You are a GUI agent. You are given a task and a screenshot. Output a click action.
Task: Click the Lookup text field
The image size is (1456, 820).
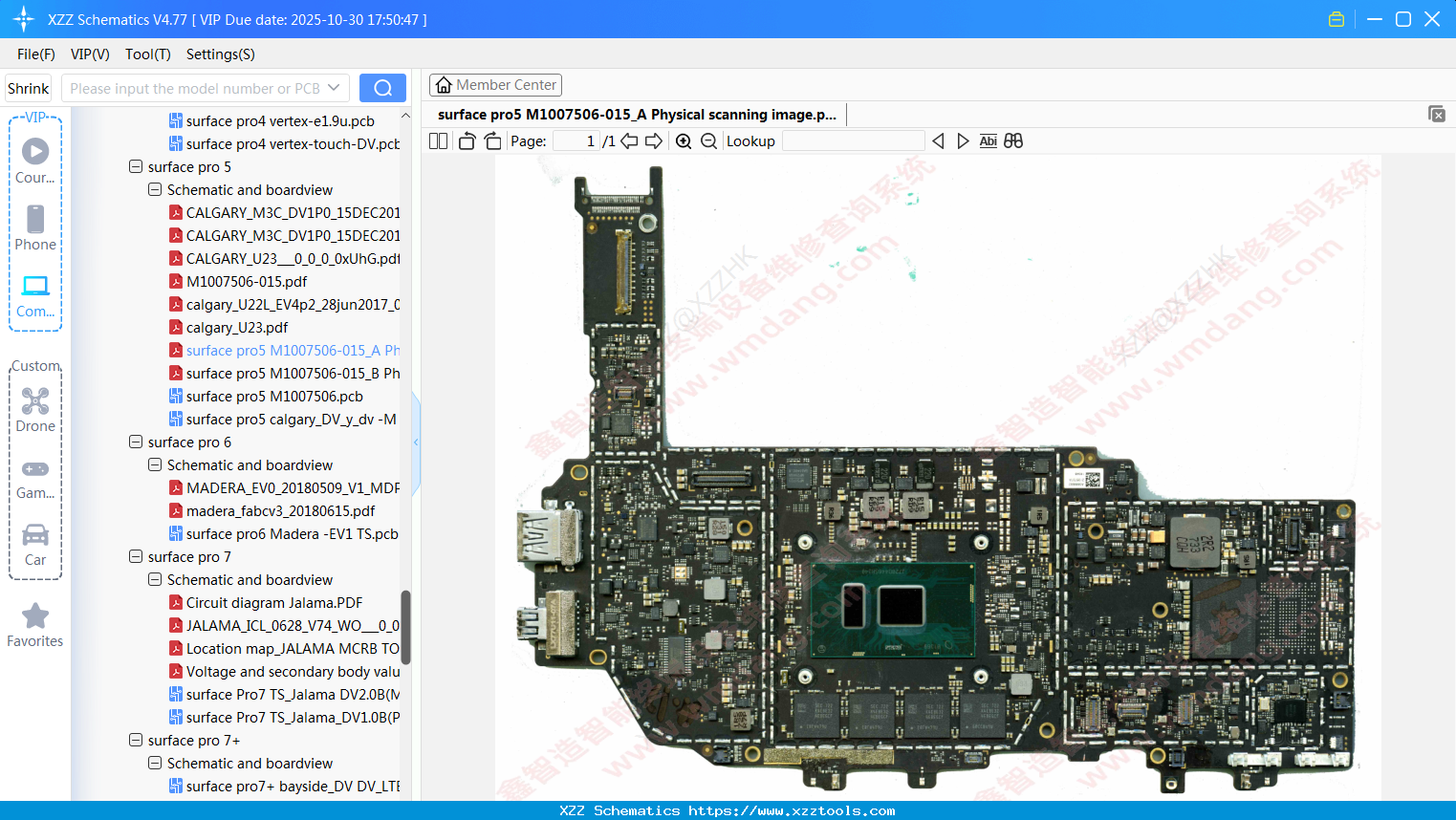pos(854,140)
